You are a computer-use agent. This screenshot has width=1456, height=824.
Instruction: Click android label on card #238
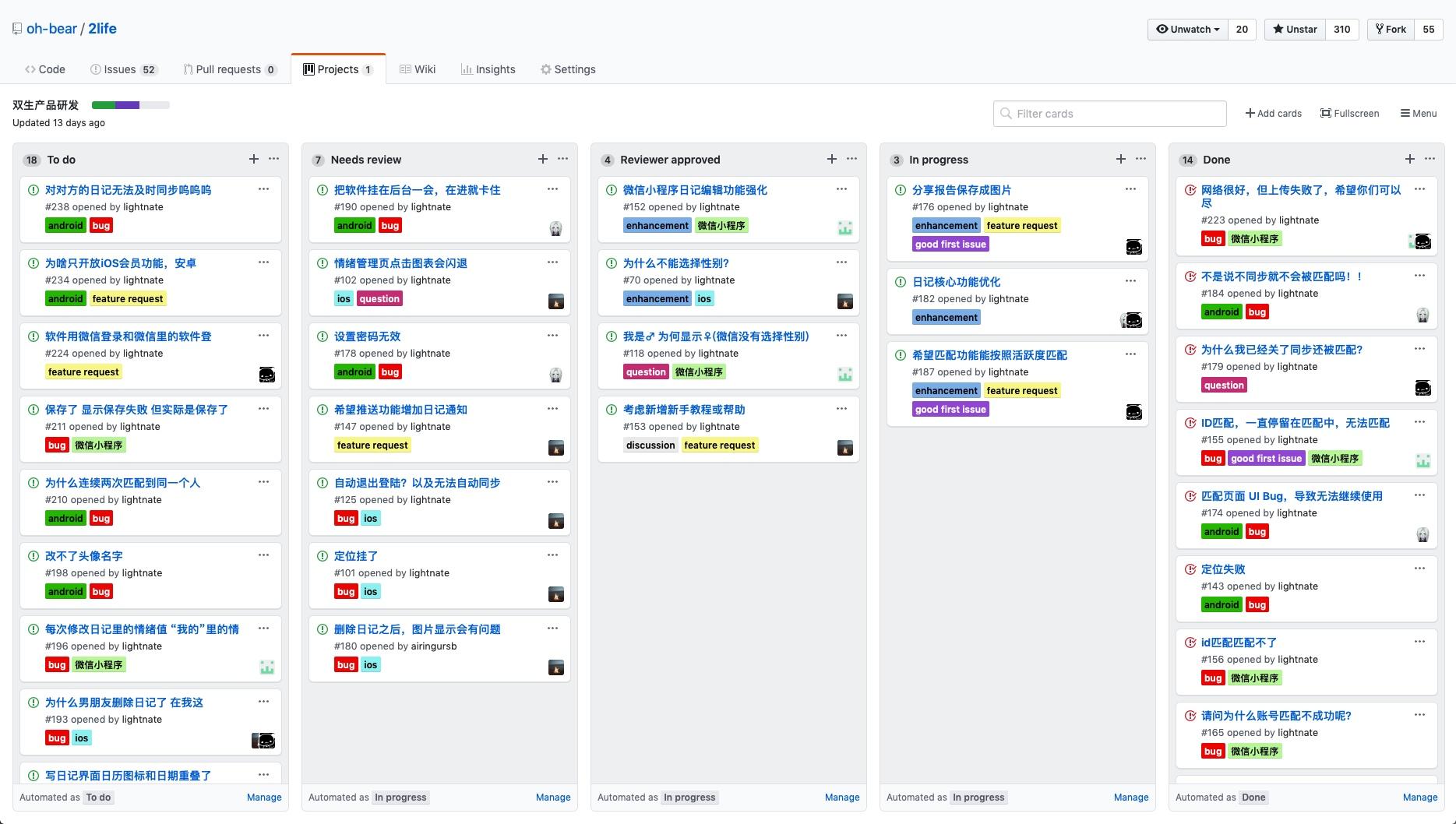[65, 226]
